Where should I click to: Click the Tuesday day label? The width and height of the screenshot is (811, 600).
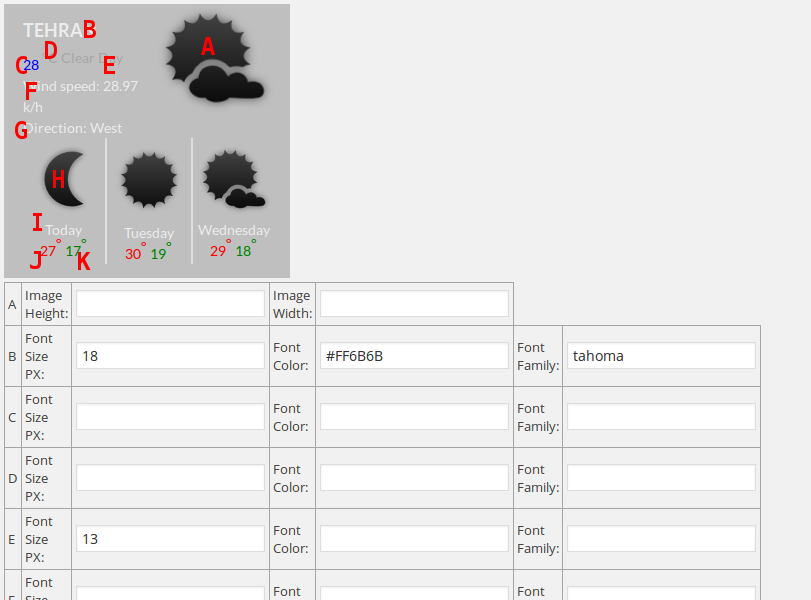point(149,233)
